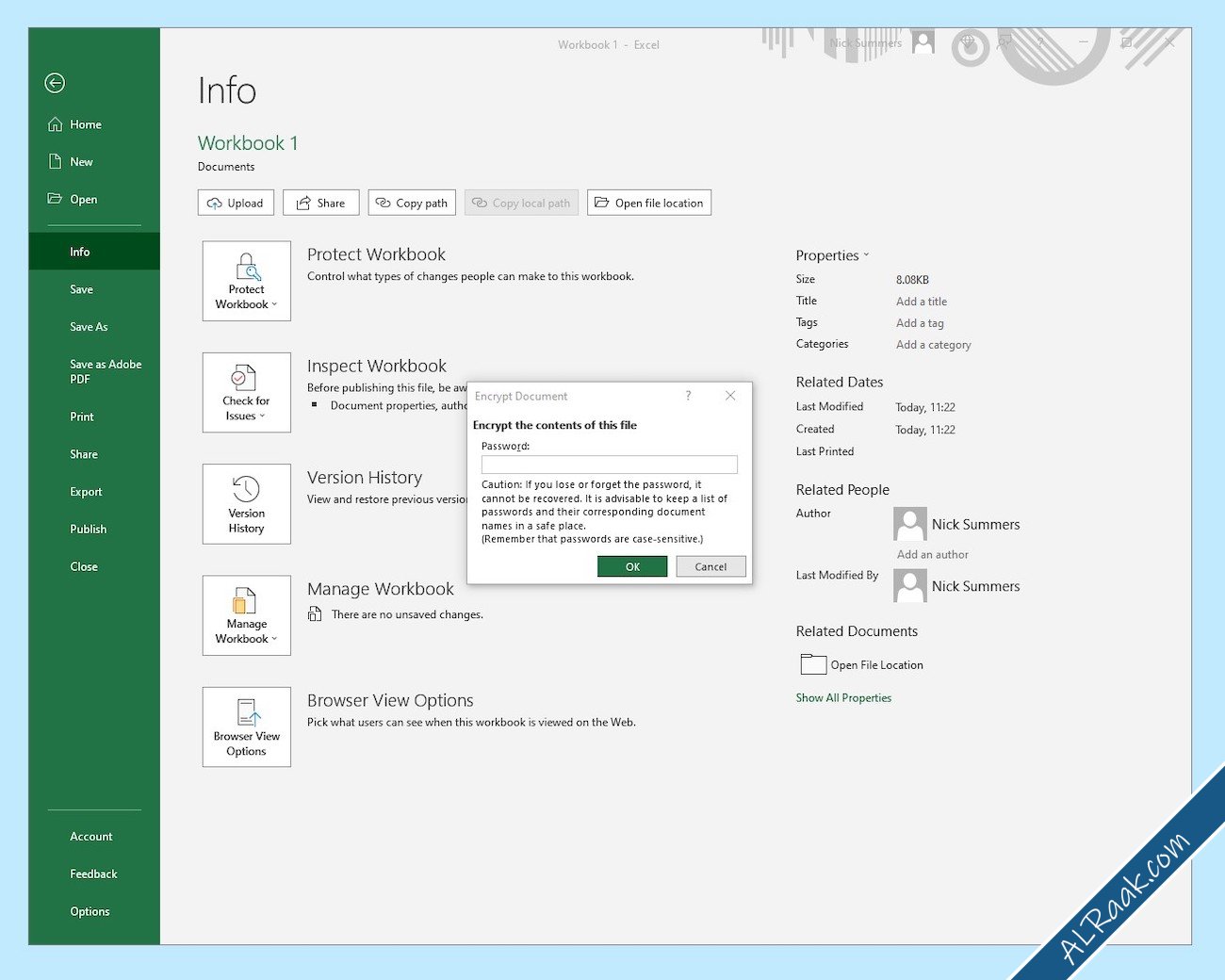Click the Copy path button
Viewport: 1225px width, 980px height.
[412, 203]
